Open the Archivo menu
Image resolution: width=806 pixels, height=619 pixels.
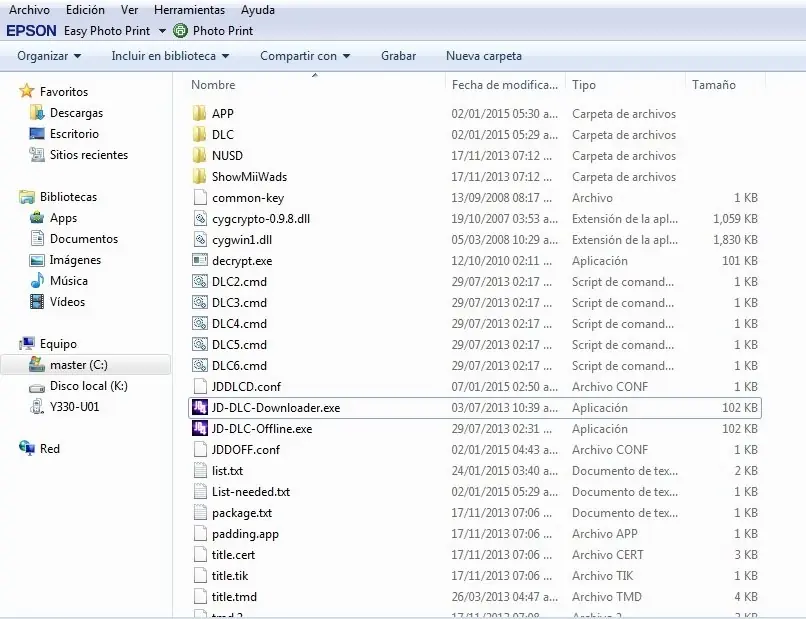click(x=29, y=10)
